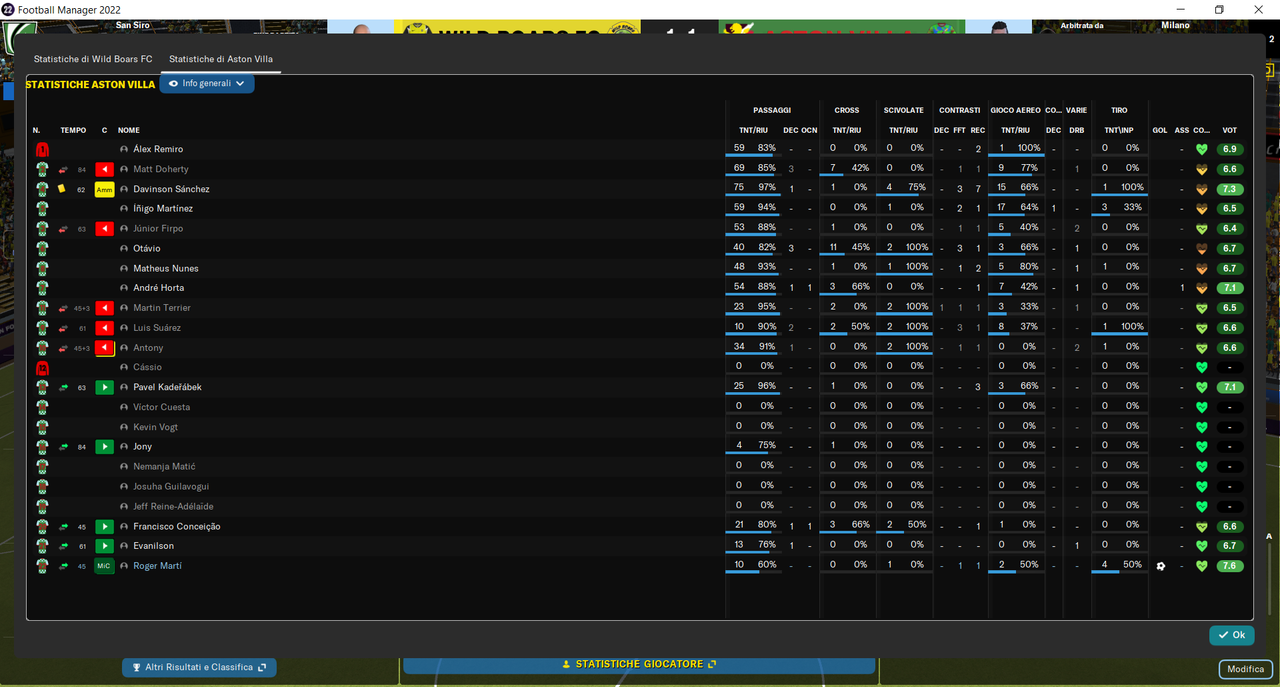
Task: Open player Jeff Reine-Adélaïde
Action: (x=173, y=506)
